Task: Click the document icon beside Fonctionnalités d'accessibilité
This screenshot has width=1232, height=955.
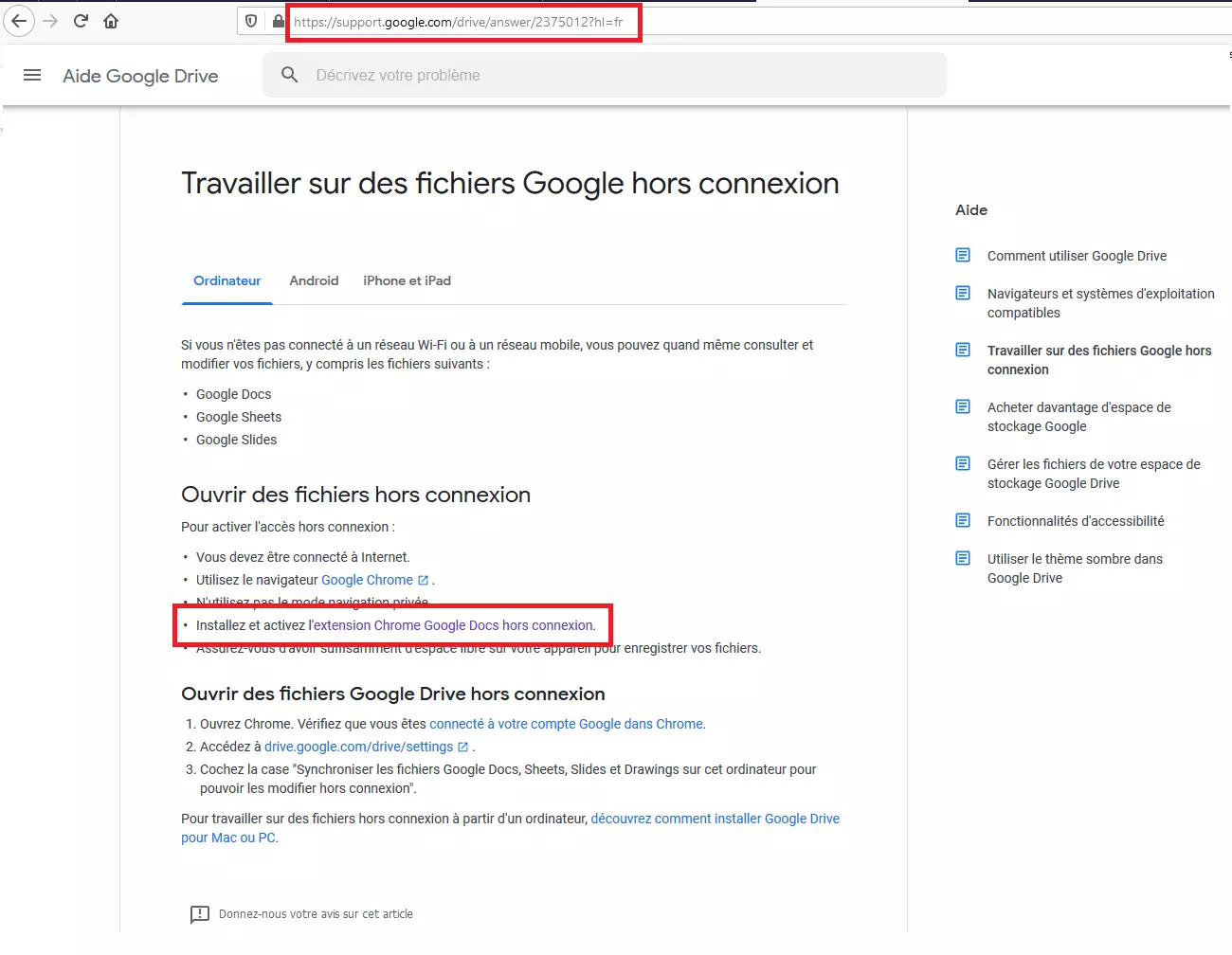Action: point(963,520)
